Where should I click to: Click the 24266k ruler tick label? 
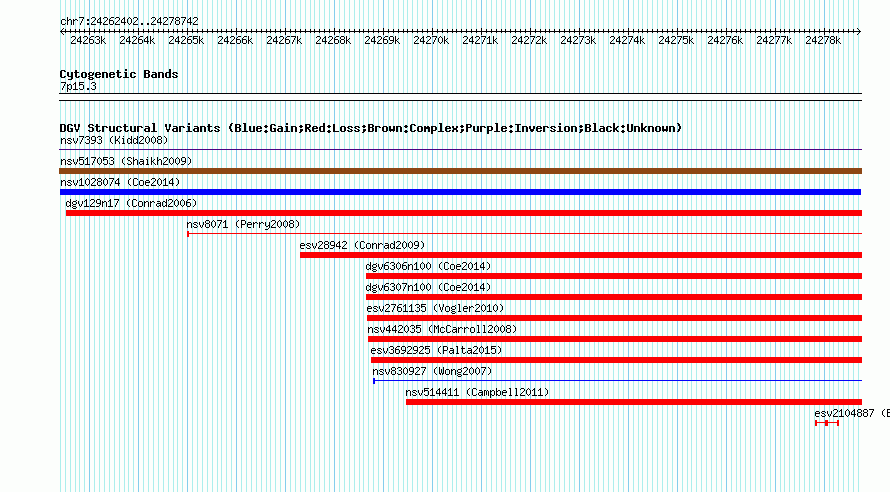235,40
